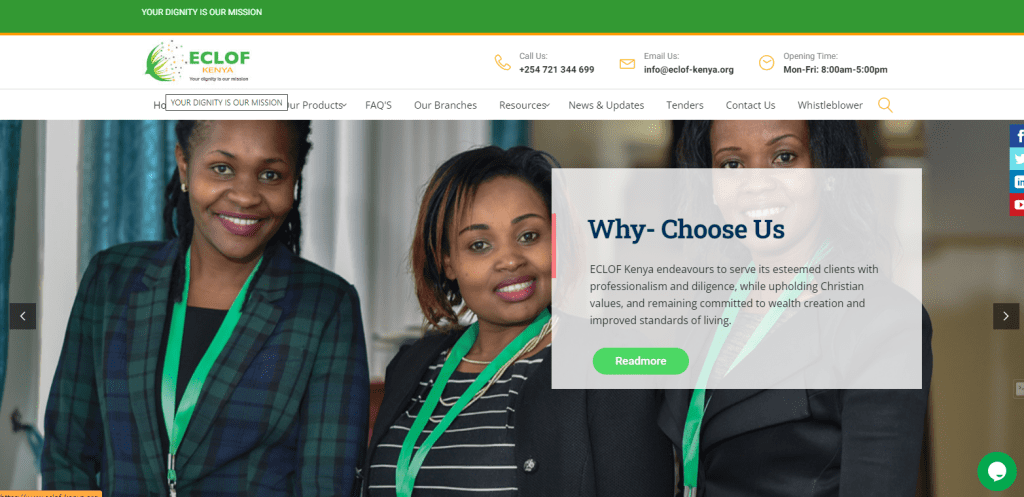This screenshot has width=1024, height=497.
Task: Click the ECLOF Kenya logo
Action: 197,61
